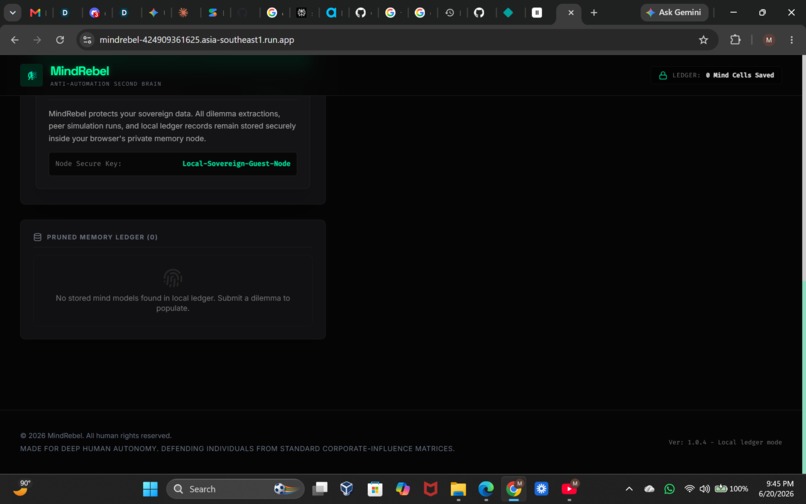Switch to the orange starburst Claude tab
Screen dimensions: 806x504
(x=183, y=12)
